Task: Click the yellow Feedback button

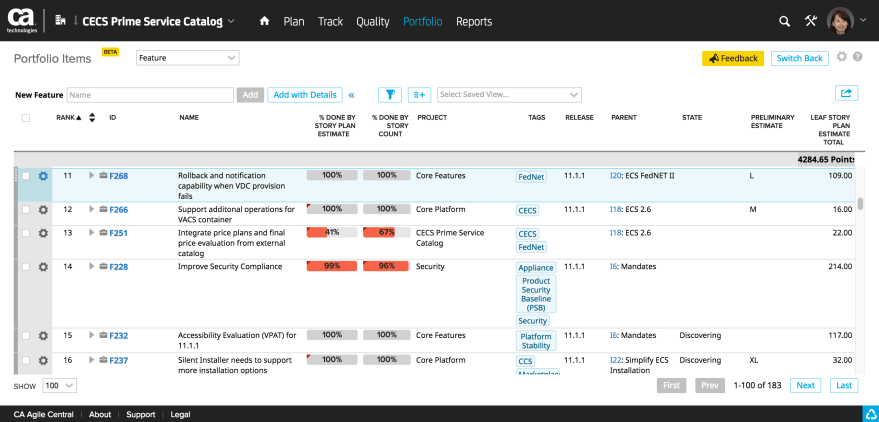Action: pos(732,59)
